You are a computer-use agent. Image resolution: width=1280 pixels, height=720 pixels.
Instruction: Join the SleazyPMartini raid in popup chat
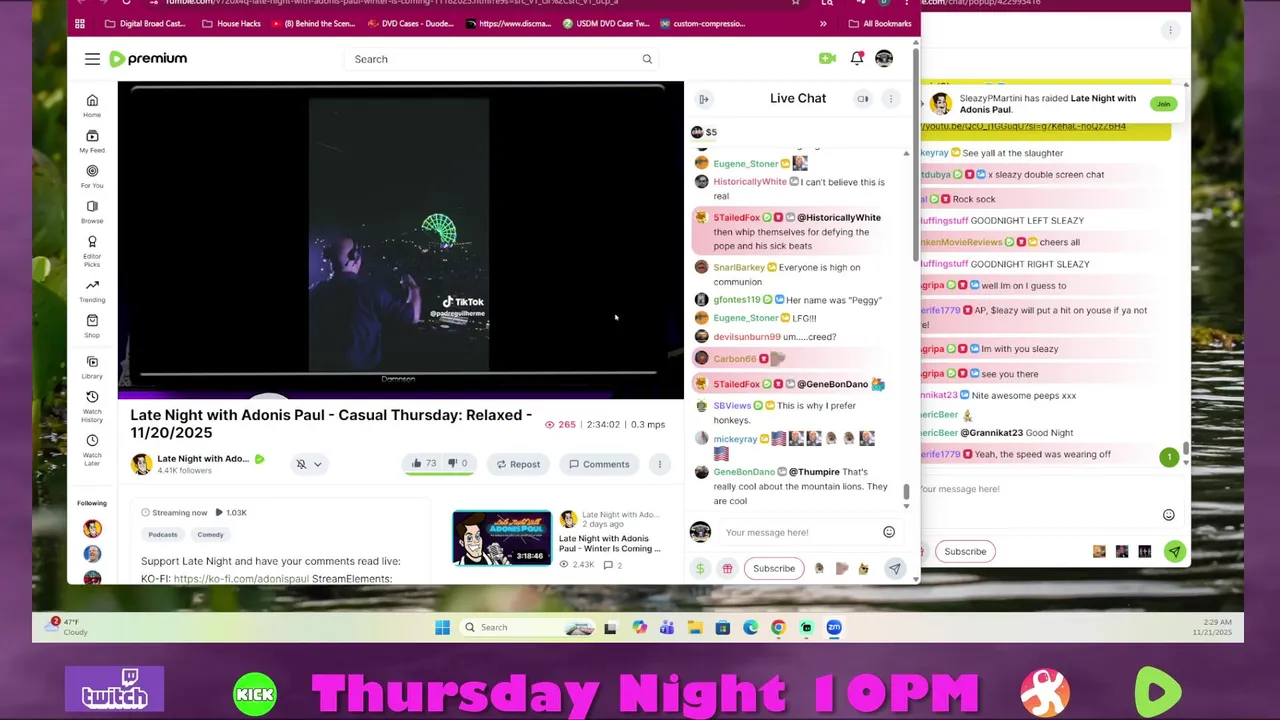1162,104
